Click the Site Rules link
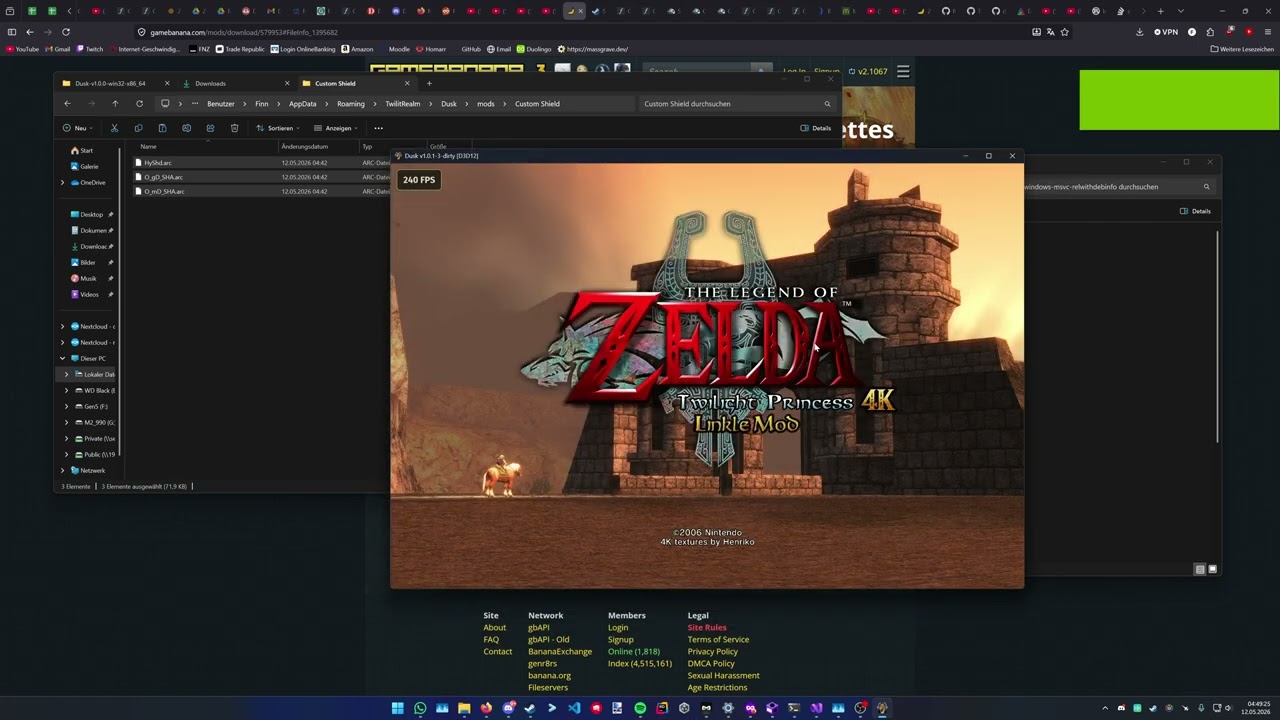Screen dimensions: 1280x720 pyautogui.click(x=707, y=627)
